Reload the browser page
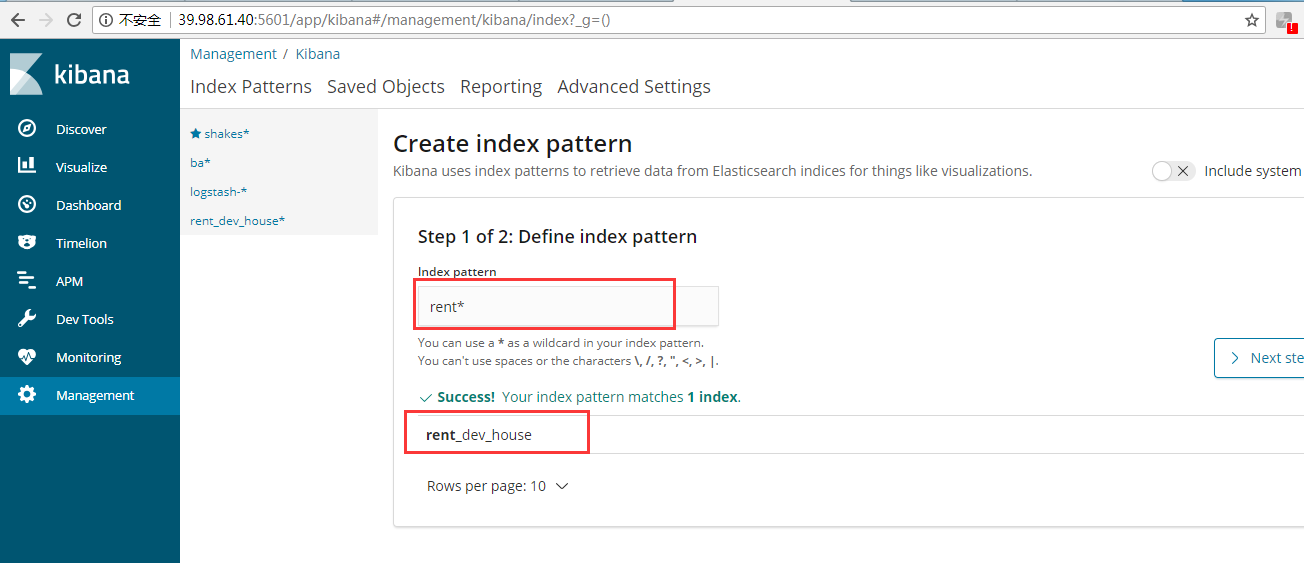 coord(74,20)
